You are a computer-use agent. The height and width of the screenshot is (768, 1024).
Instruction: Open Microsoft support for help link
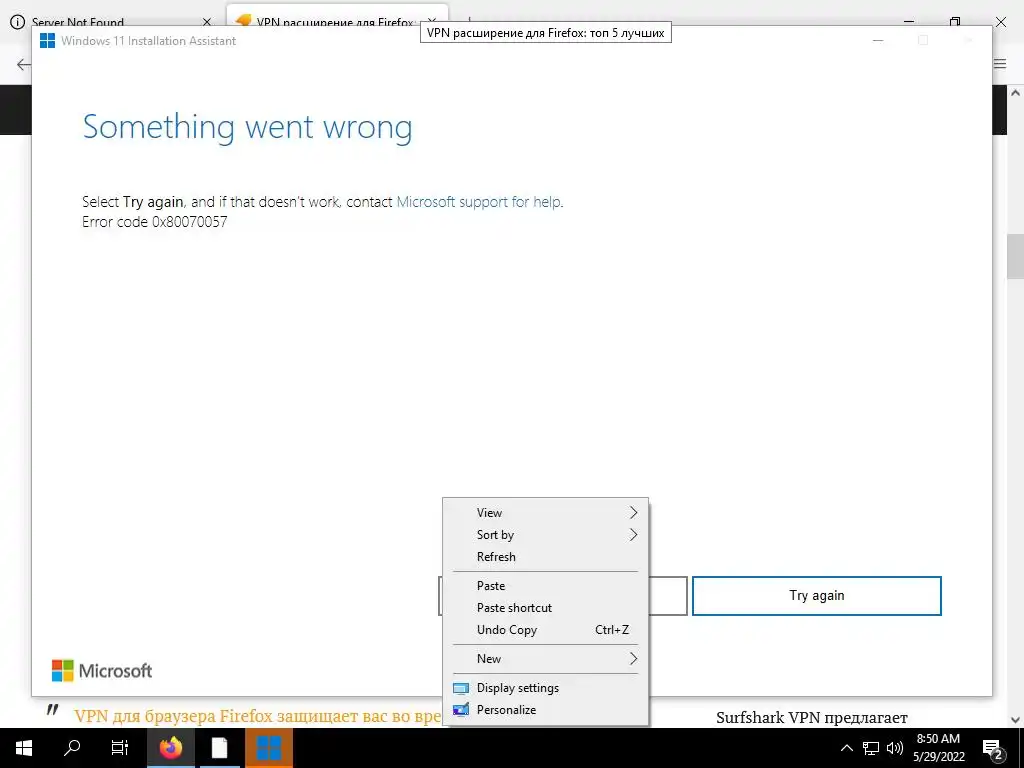click(x=479, y=202)
